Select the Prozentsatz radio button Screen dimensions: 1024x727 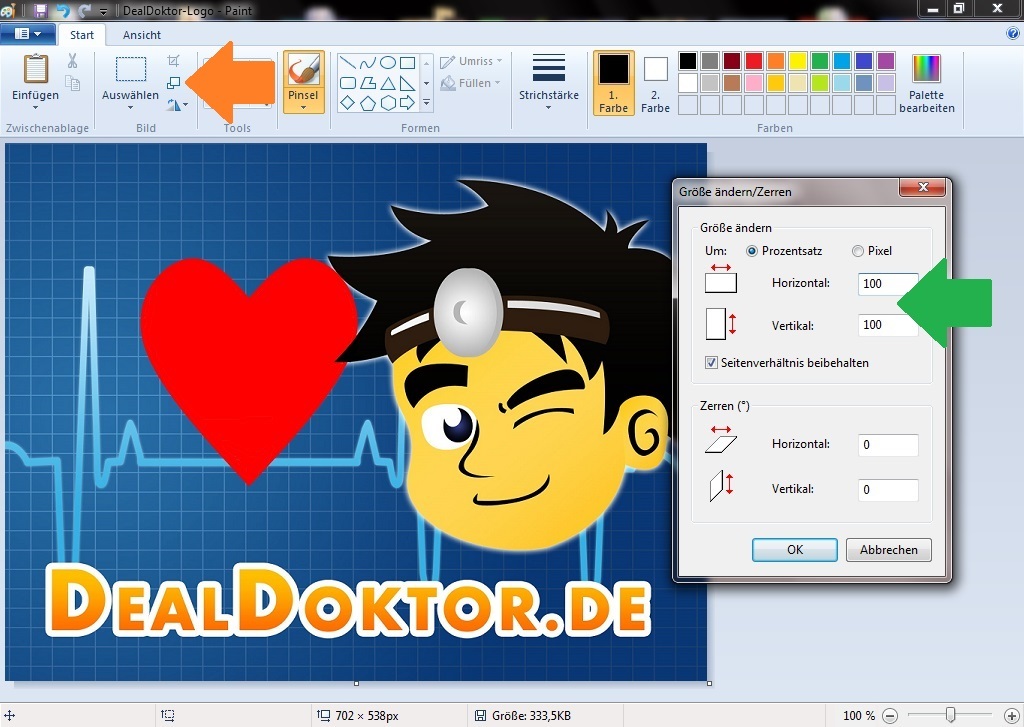pyautogui.click(x=752, y=251)
